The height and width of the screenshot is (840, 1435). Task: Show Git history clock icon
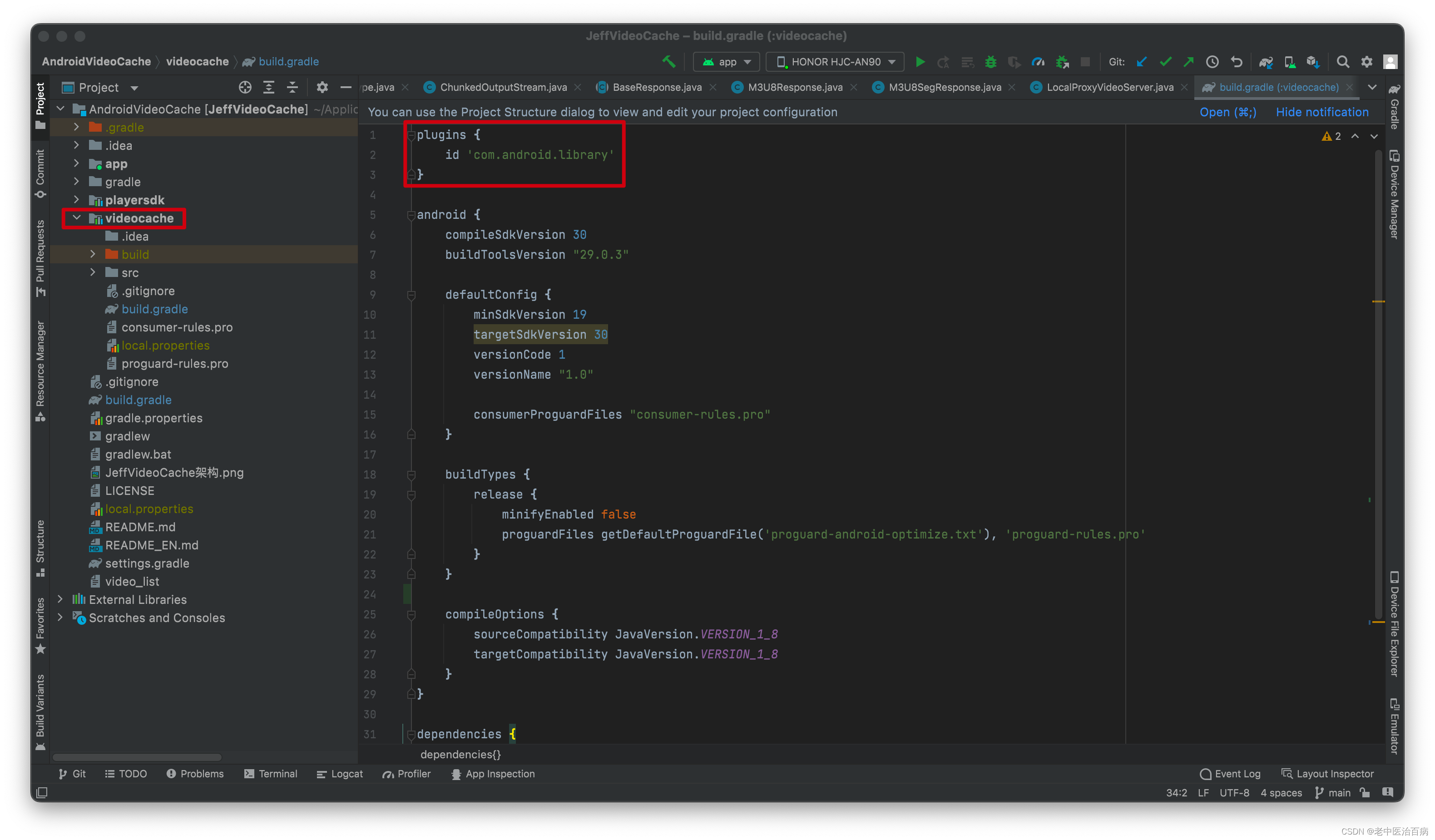click(1212, 61)
